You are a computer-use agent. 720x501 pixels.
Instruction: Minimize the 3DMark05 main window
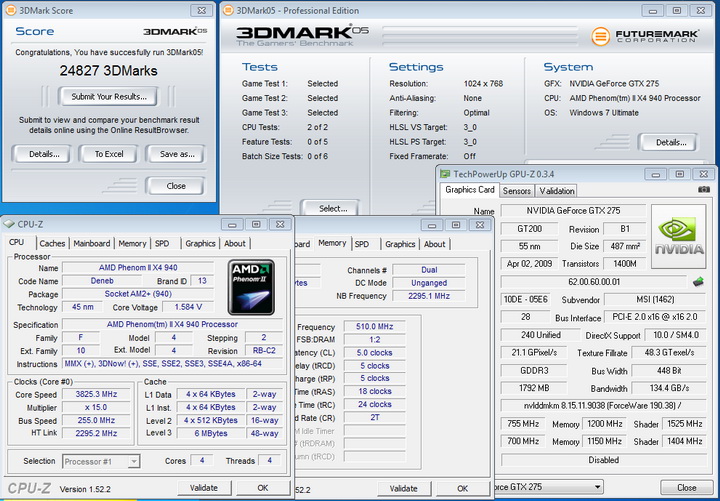(652, 11)
